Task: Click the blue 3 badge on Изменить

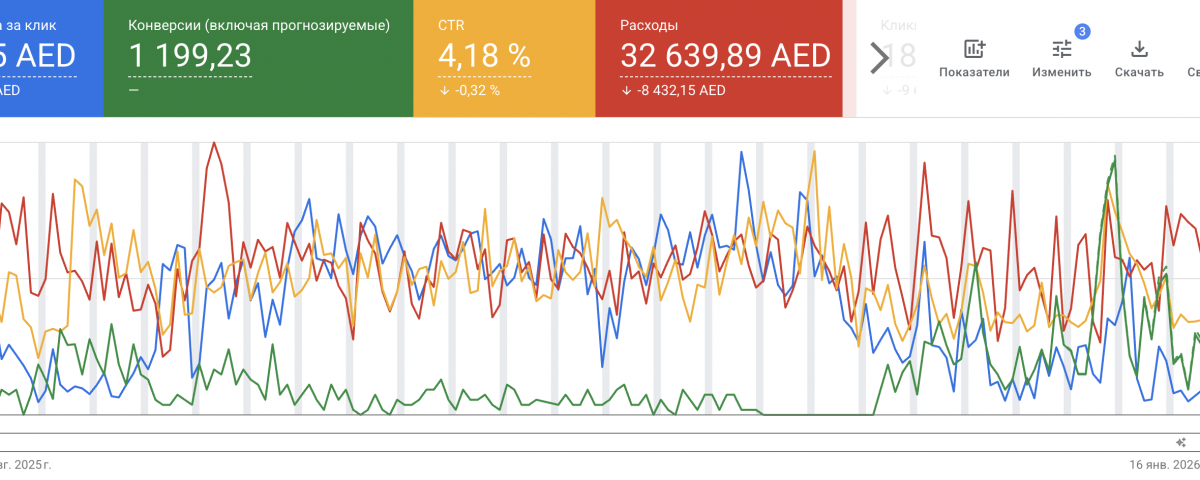Action: [1082, 32]
